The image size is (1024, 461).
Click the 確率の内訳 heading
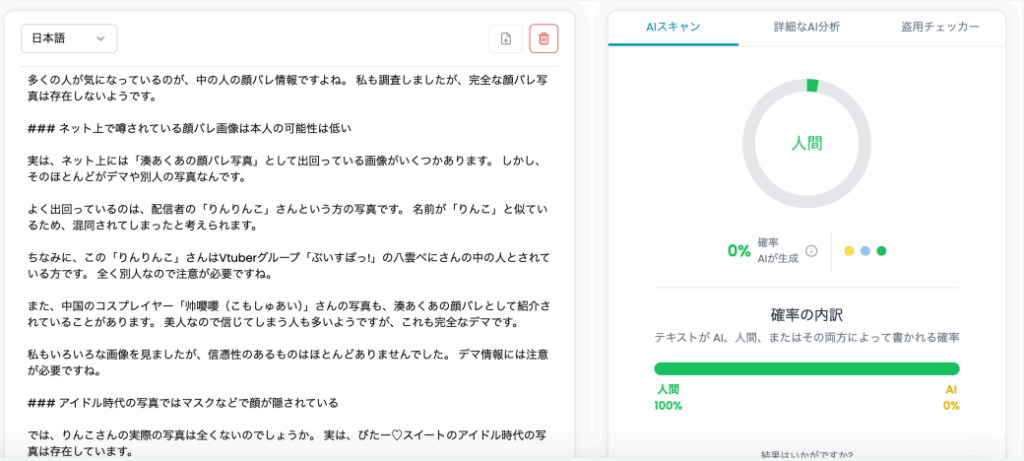(x=806, y=313)
